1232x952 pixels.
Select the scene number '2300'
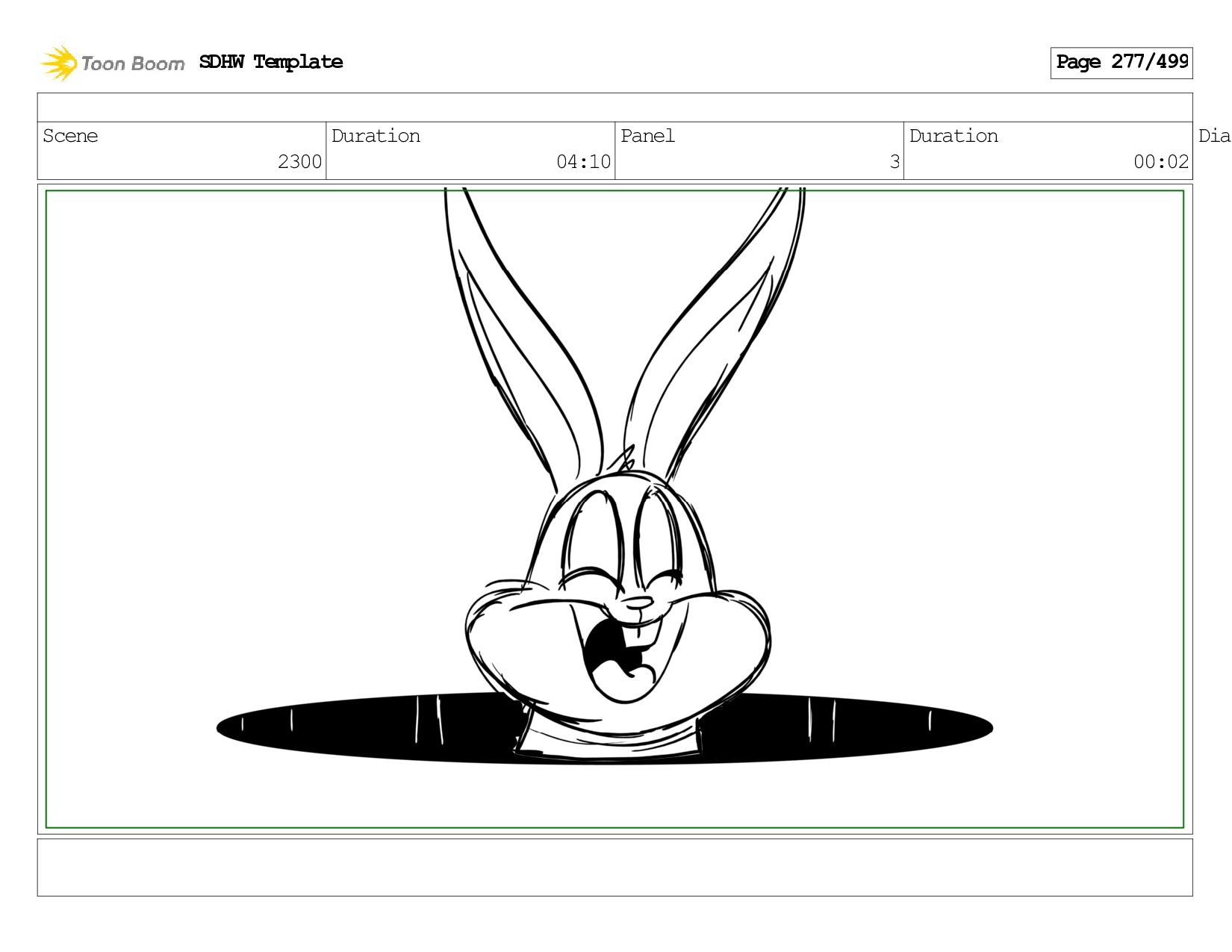click(x=299, y=162)
